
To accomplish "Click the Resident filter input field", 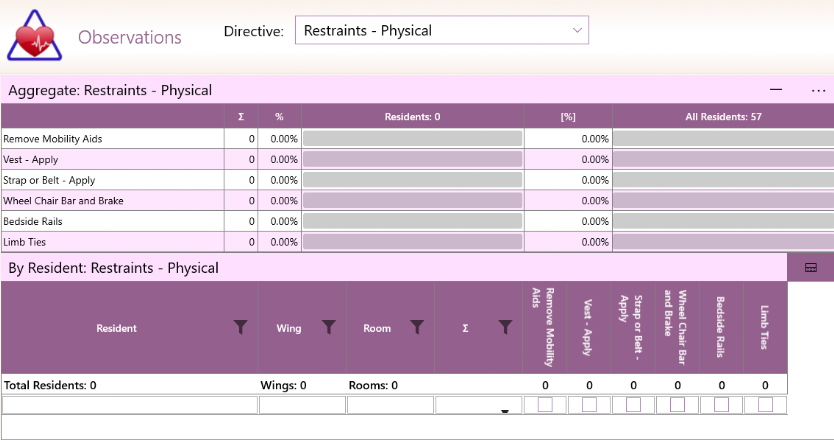I will [130, 405].
